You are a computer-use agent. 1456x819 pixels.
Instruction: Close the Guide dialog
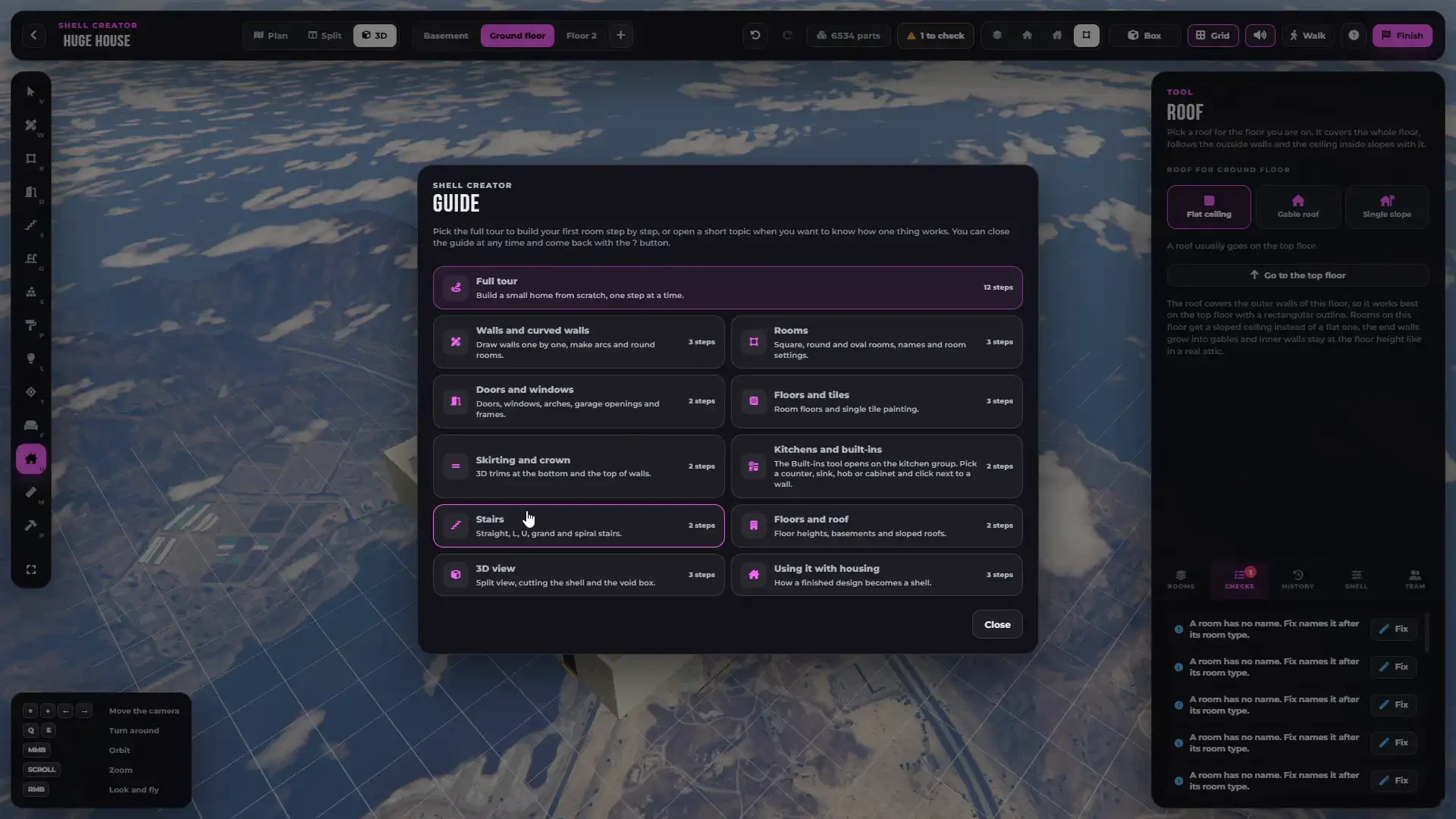pyautogui.click(x=997, y=625)
